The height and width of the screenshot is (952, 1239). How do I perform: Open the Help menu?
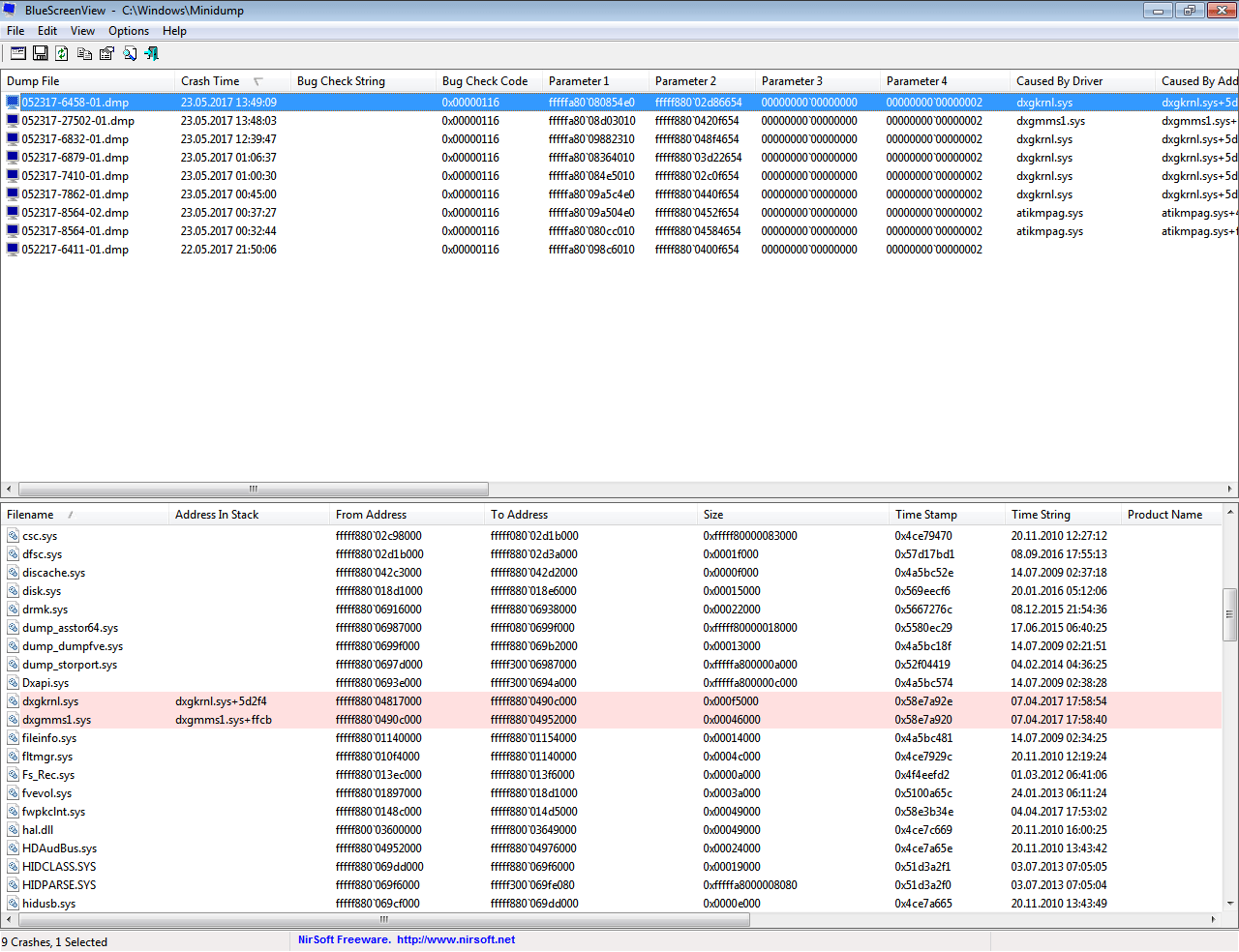(174, 31)
